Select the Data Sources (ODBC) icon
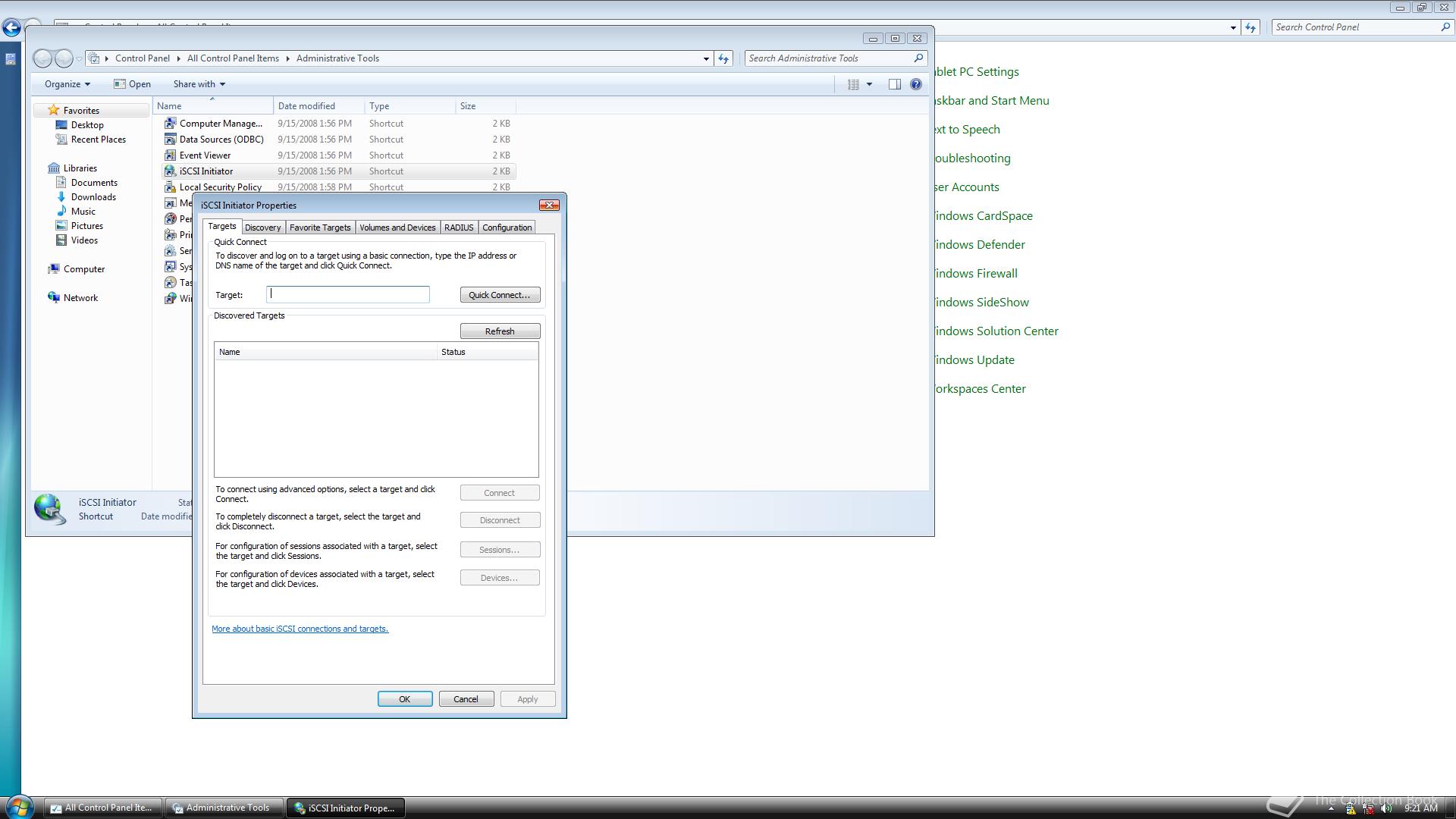 (x=171, y=139)
